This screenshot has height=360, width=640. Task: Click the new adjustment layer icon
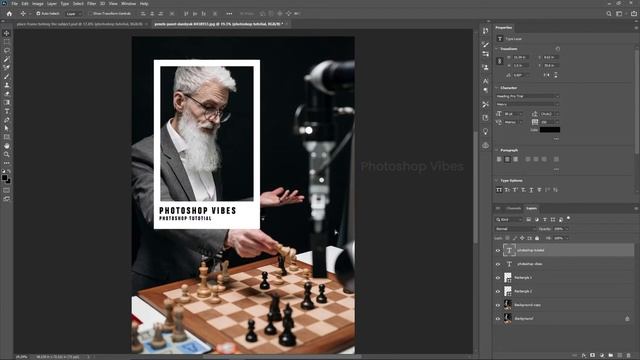(x=602, y=356)
